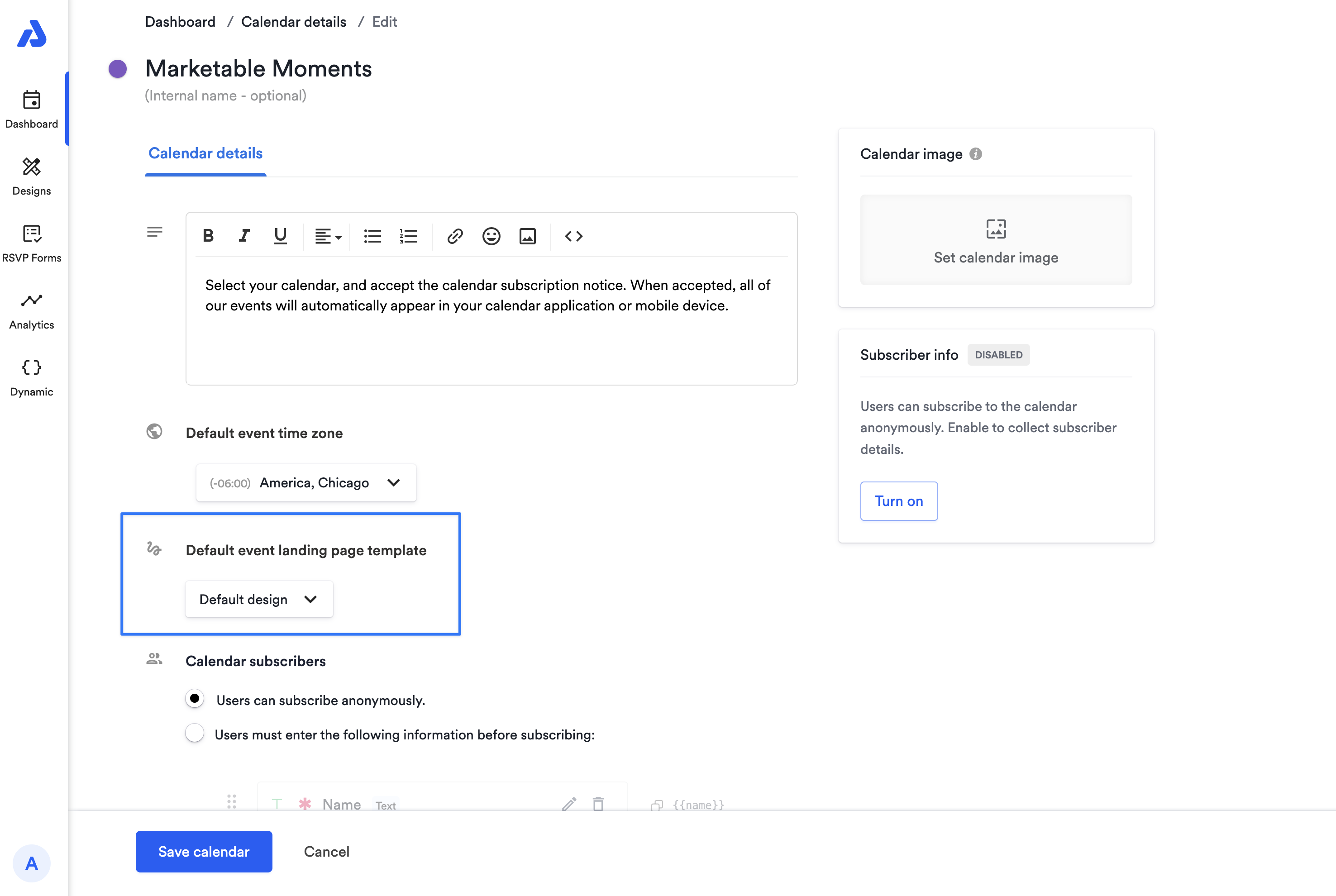
Task: Switch to source code view
Action: [573, 236]
